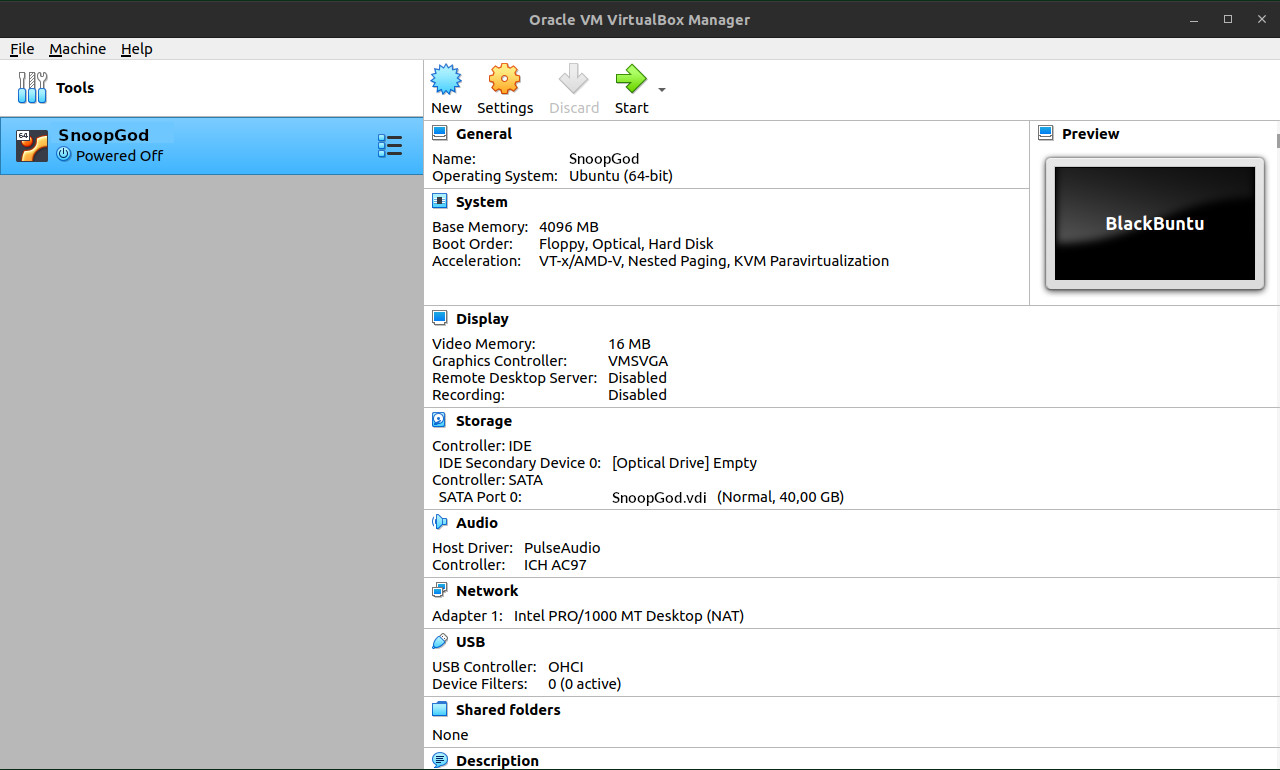The width and height of the screenshot is (1280, 770).
Task: Click the 'ICH AC97' controller value
Action: (x=555, y=565)
